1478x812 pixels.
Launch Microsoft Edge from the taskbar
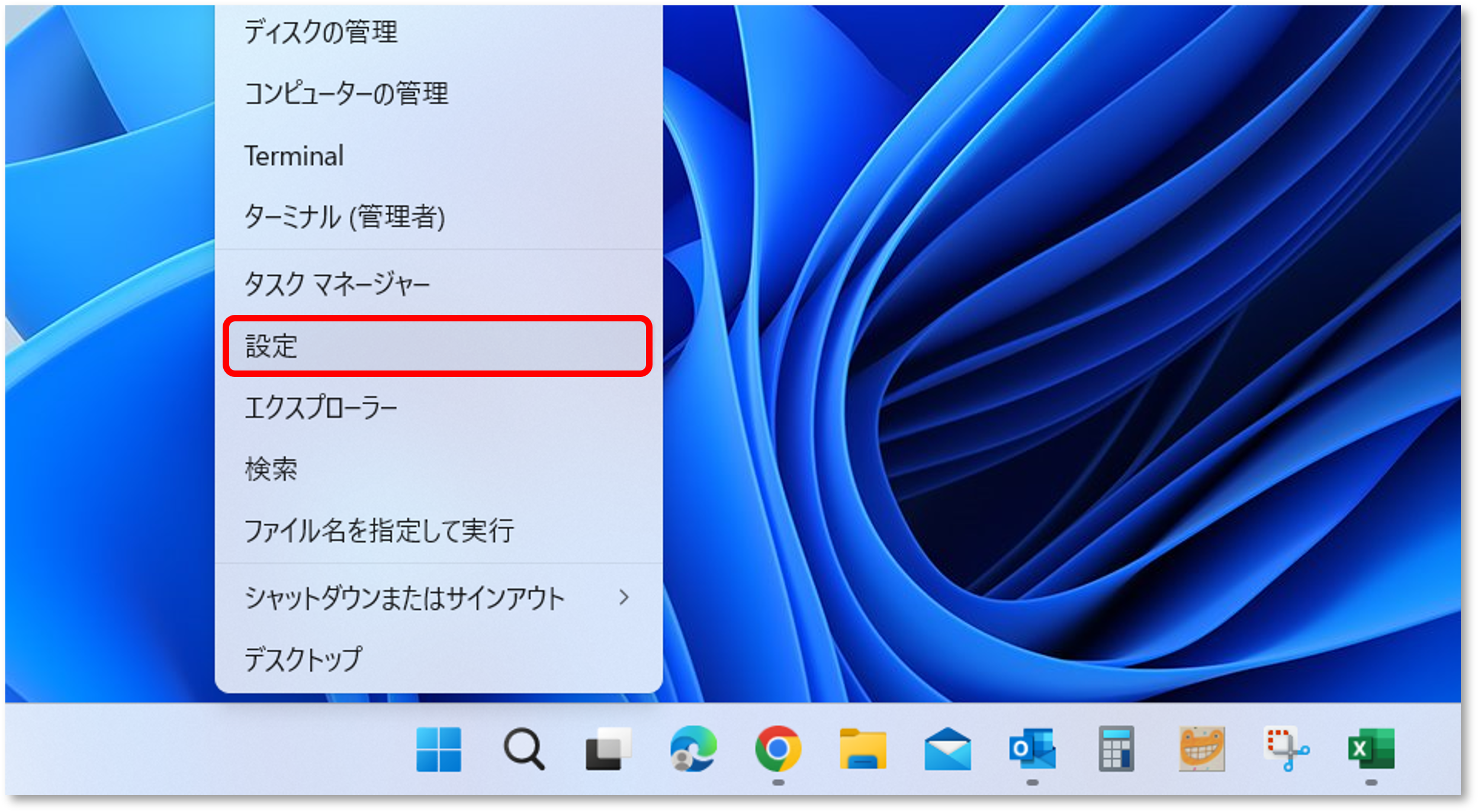tap(693, 749)
